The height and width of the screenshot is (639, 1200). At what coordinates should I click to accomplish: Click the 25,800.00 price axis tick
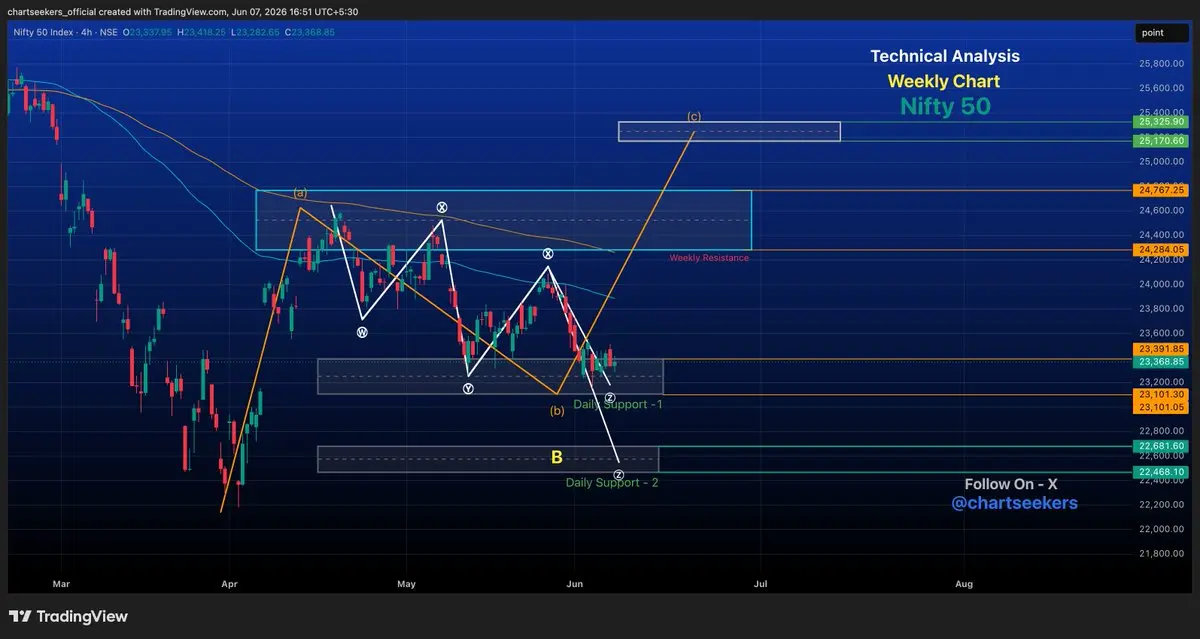click(x=1162, y=63)
